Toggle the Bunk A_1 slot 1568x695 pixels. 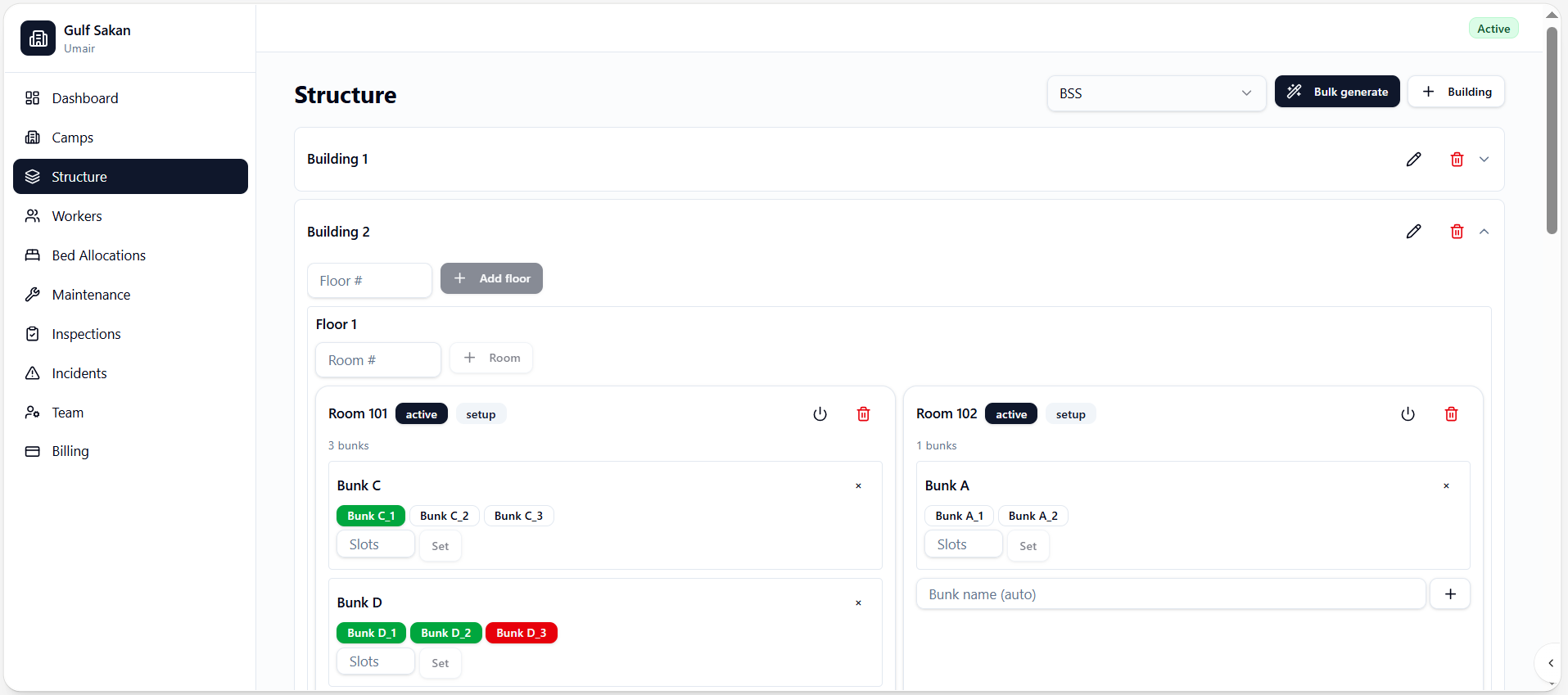click(x=959, y=516)
